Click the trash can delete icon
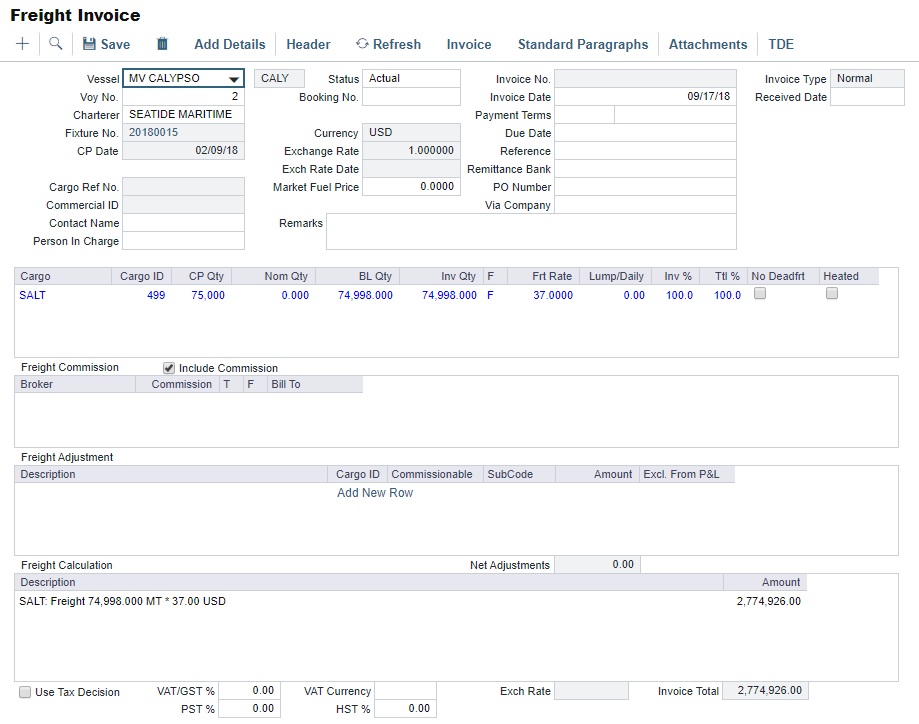The height and width of the screenshot is (724, 919). (x=161, y=44)
